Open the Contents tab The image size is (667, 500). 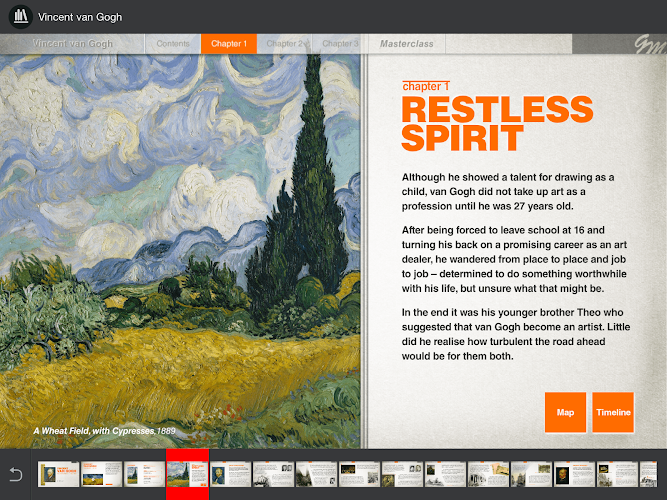(x=173, y=44)
